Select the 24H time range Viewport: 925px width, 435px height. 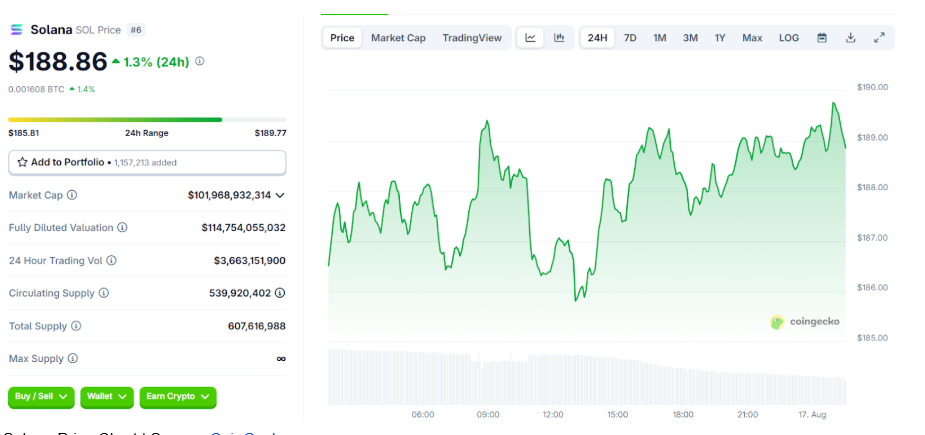[597, 38]
